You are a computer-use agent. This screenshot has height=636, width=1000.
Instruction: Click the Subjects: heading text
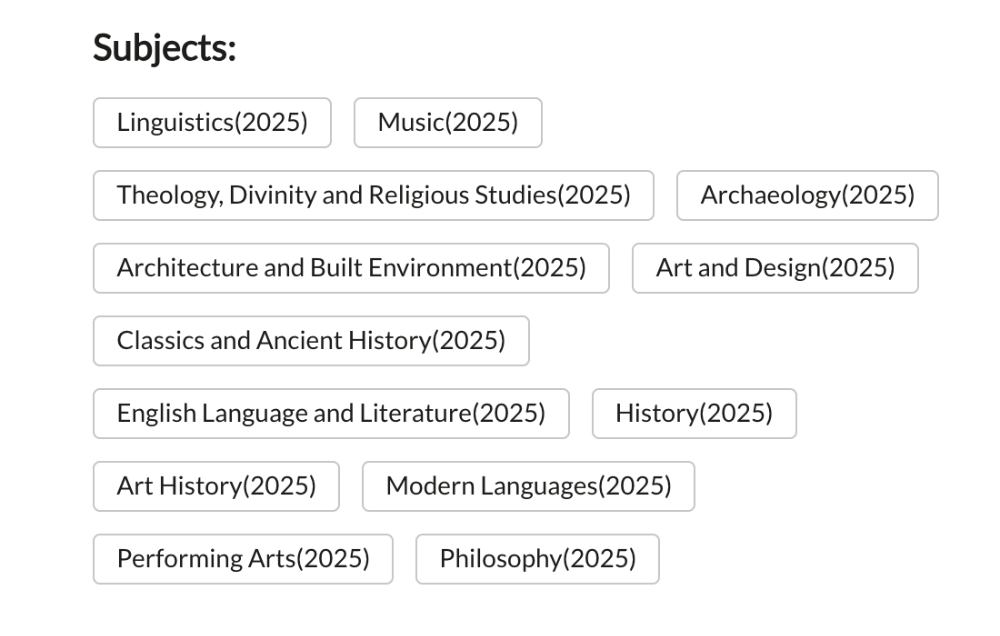click(x=164, y=48)
